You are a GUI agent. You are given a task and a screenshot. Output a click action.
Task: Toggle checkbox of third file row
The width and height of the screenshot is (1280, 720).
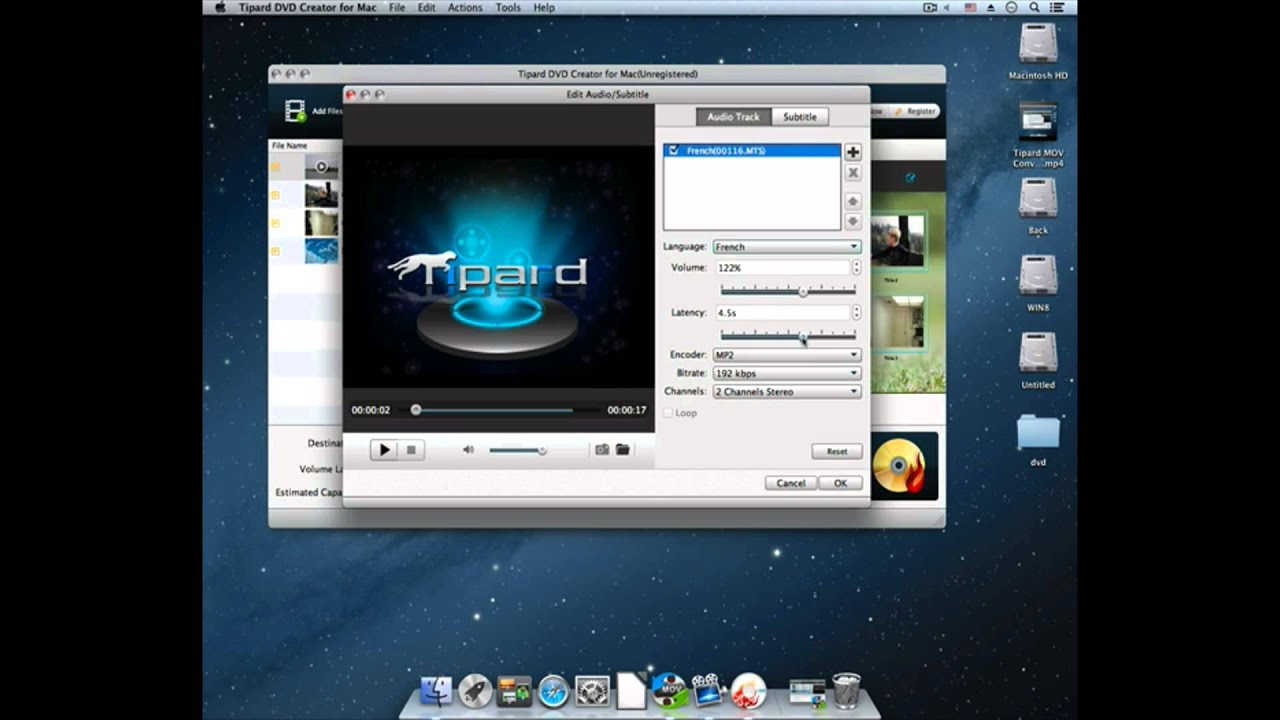click(x=275, y=222)
